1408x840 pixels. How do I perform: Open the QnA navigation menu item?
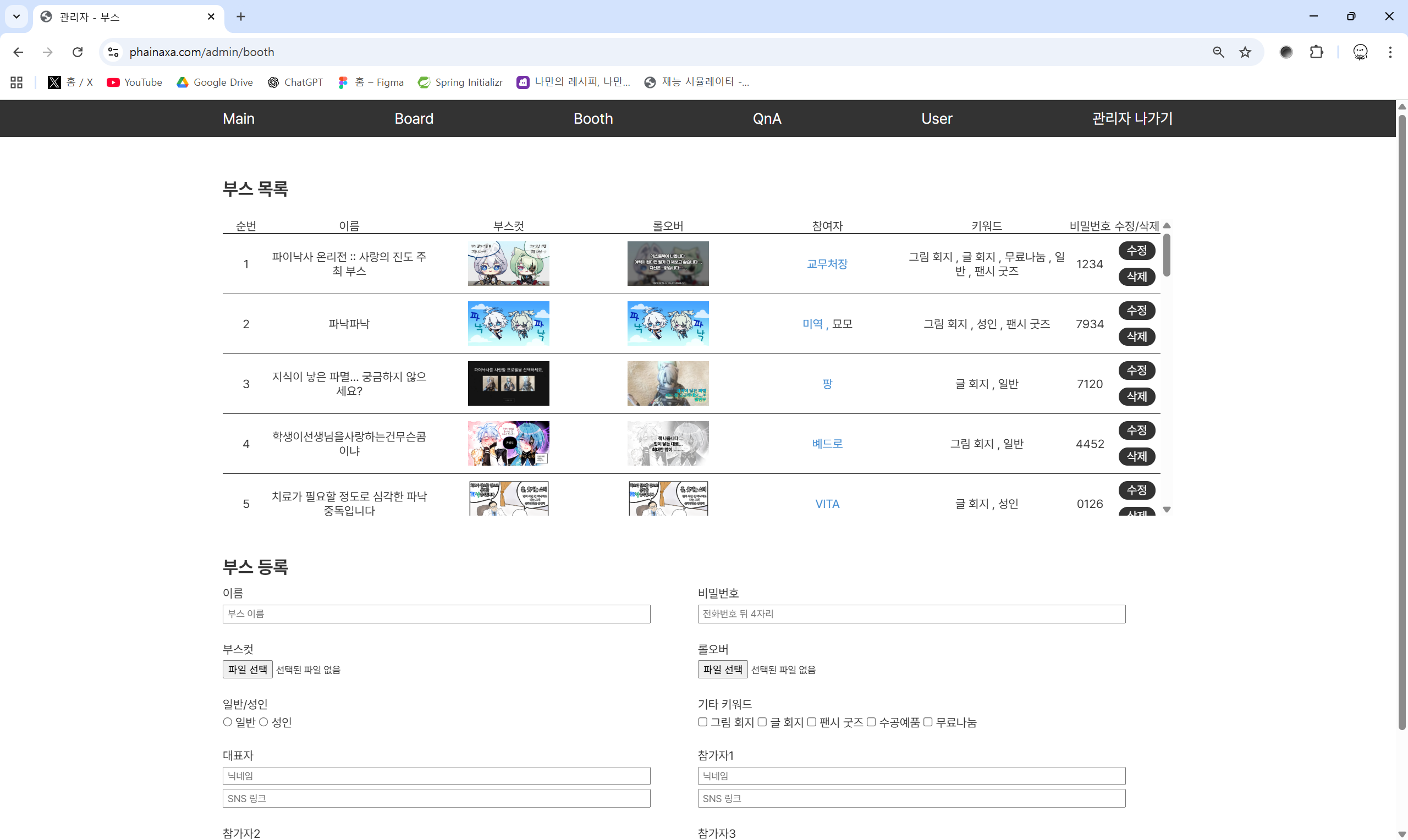click(767, 118)
